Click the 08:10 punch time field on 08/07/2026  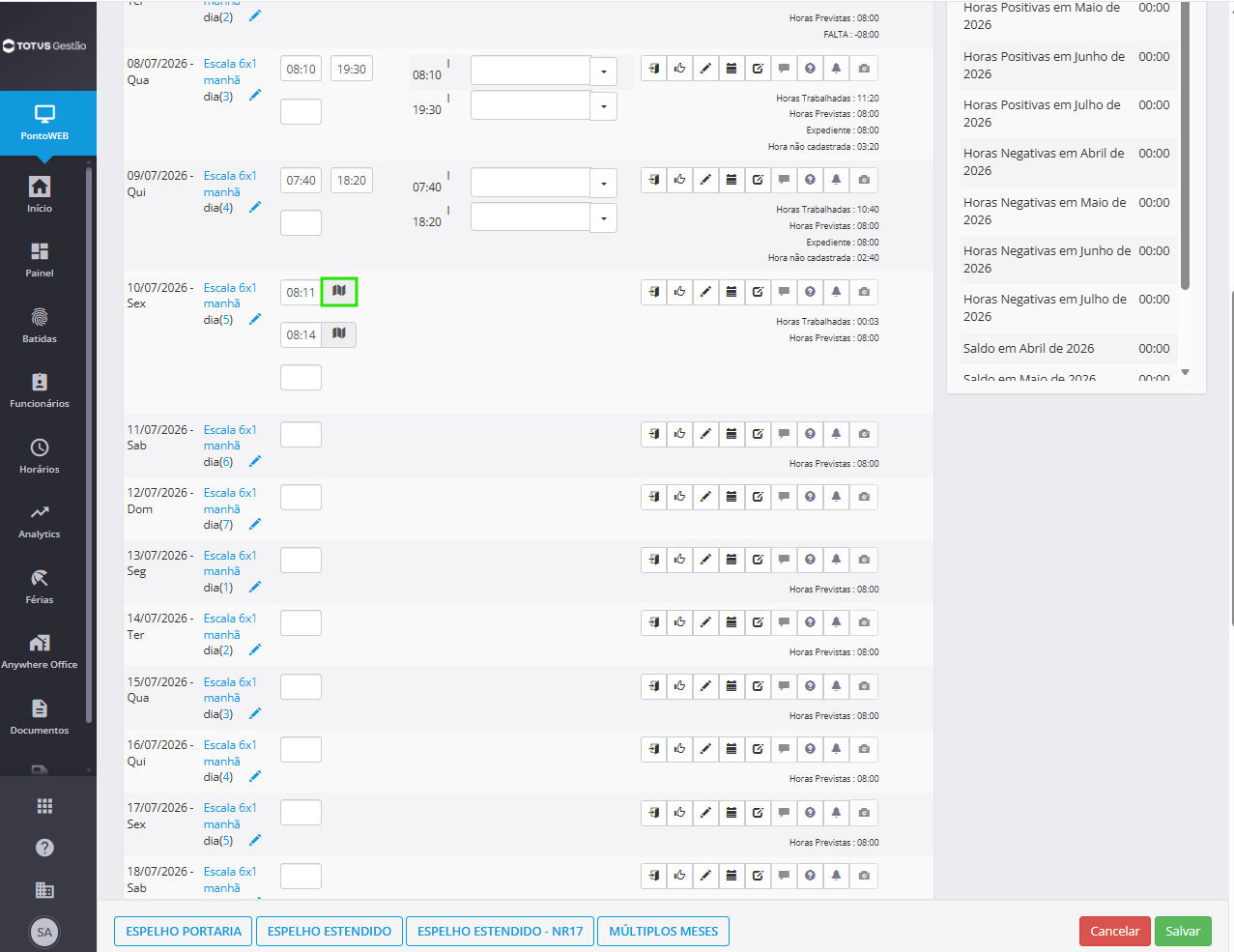coord(301,70)
